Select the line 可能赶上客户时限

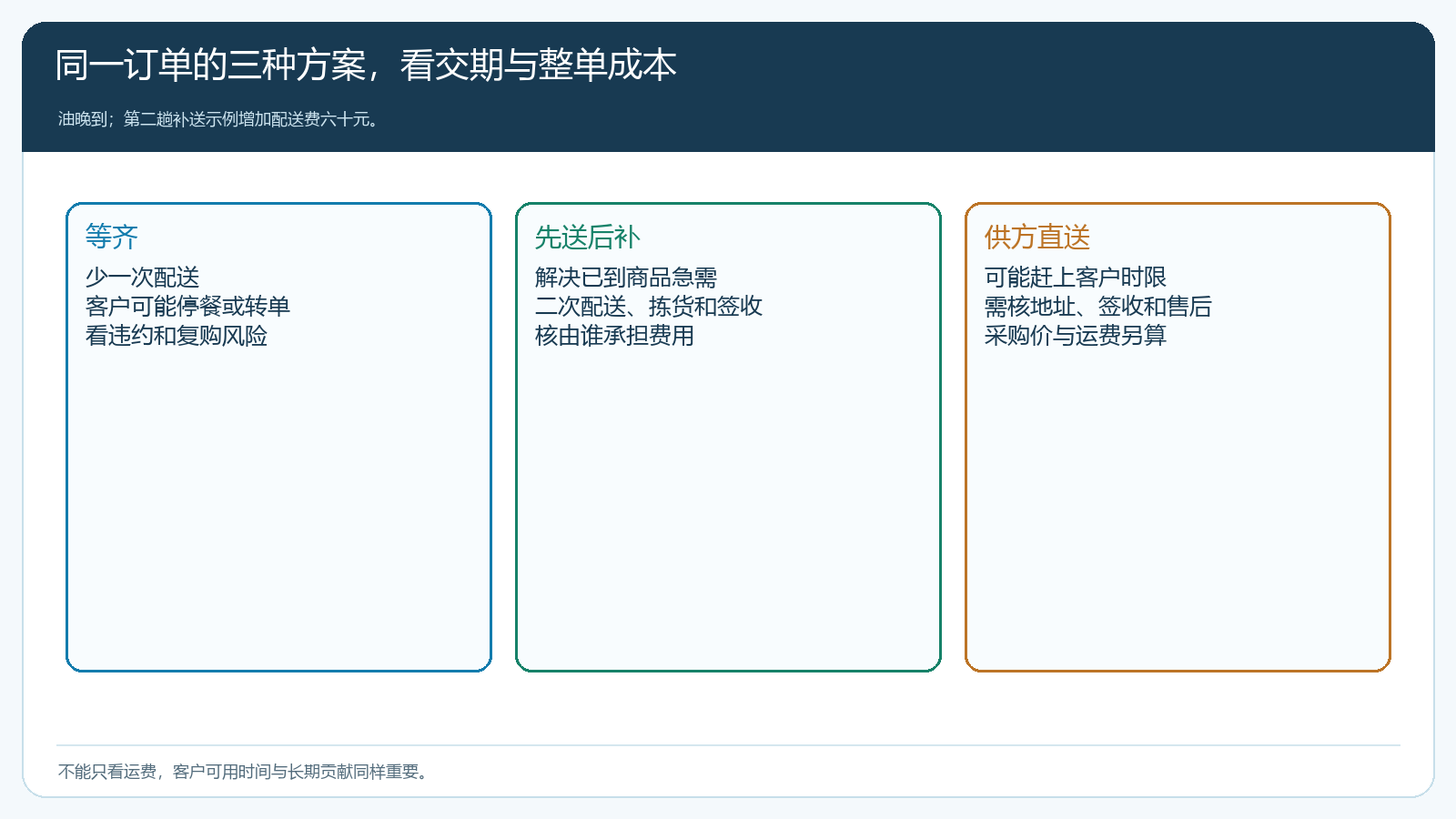coord(1076,277)
